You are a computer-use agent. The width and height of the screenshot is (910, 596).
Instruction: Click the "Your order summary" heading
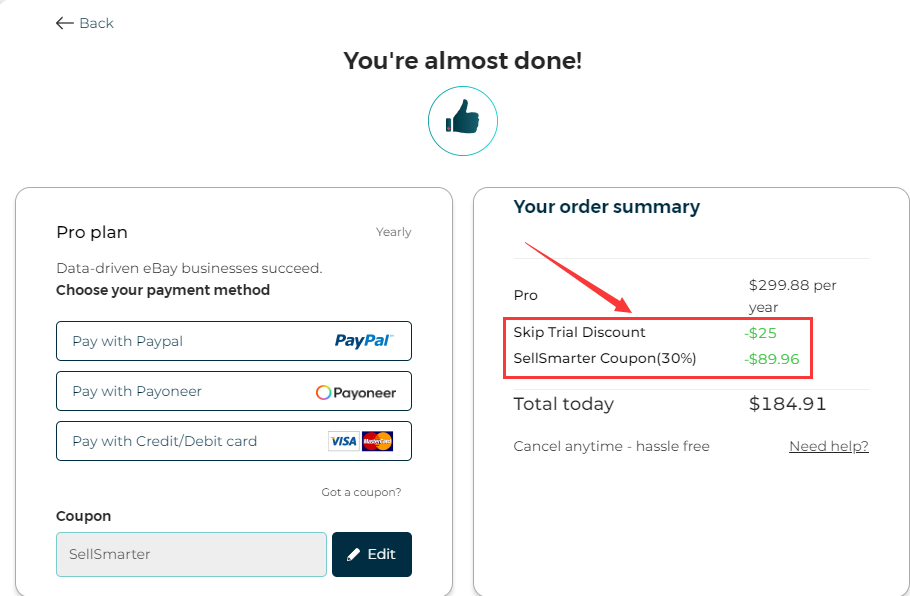(x=606, y=207)
